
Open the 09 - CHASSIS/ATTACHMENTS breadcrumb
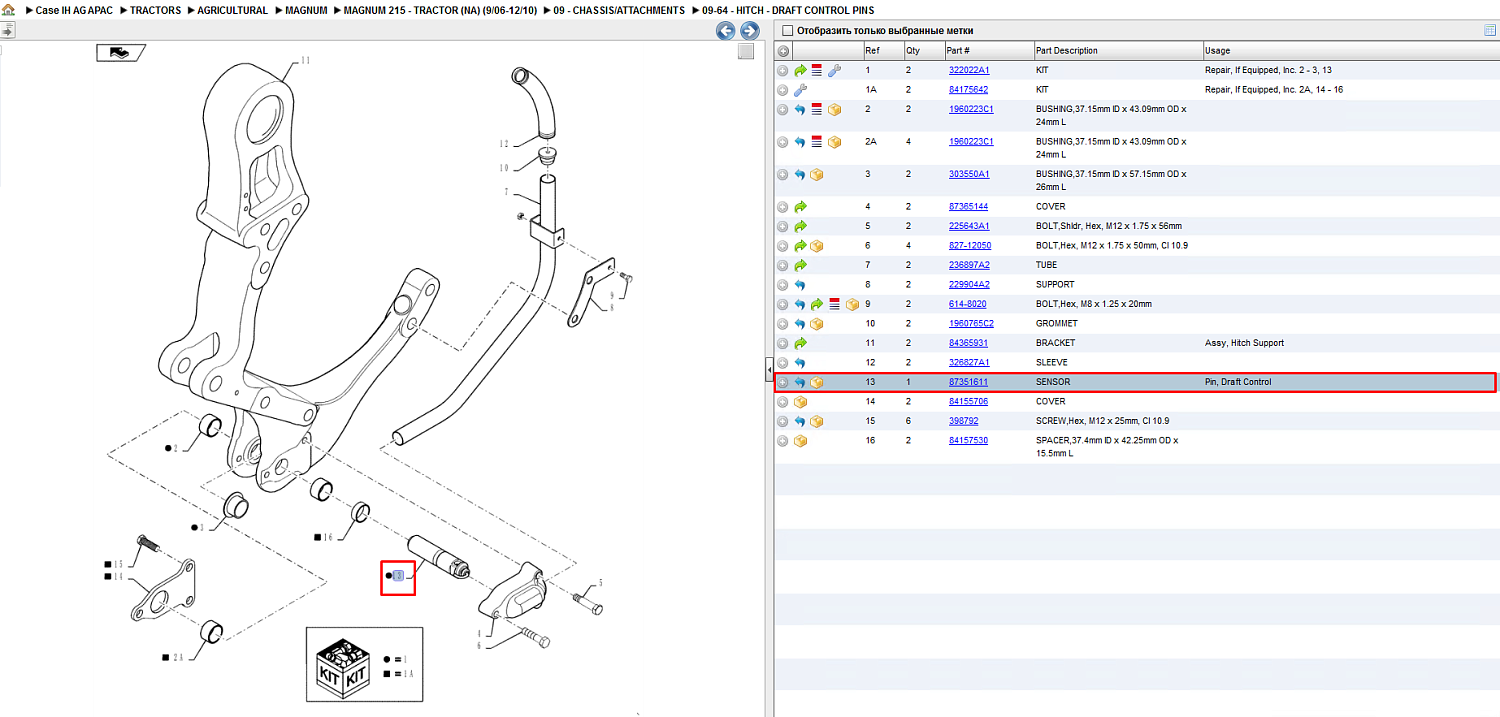click(619, 10)
